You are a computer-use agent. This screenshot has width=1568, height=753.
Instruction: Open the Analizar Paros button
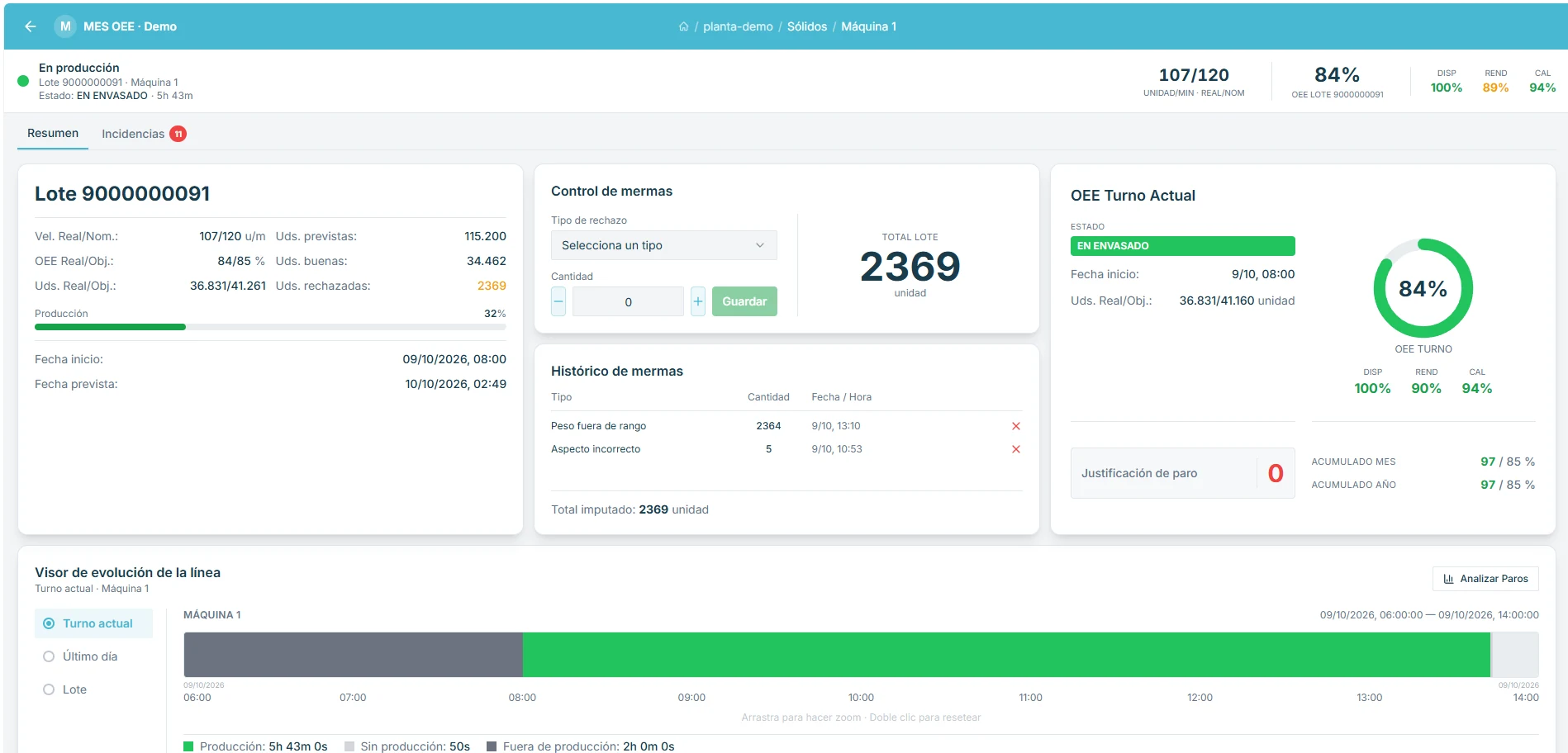tap(1485, 579)
